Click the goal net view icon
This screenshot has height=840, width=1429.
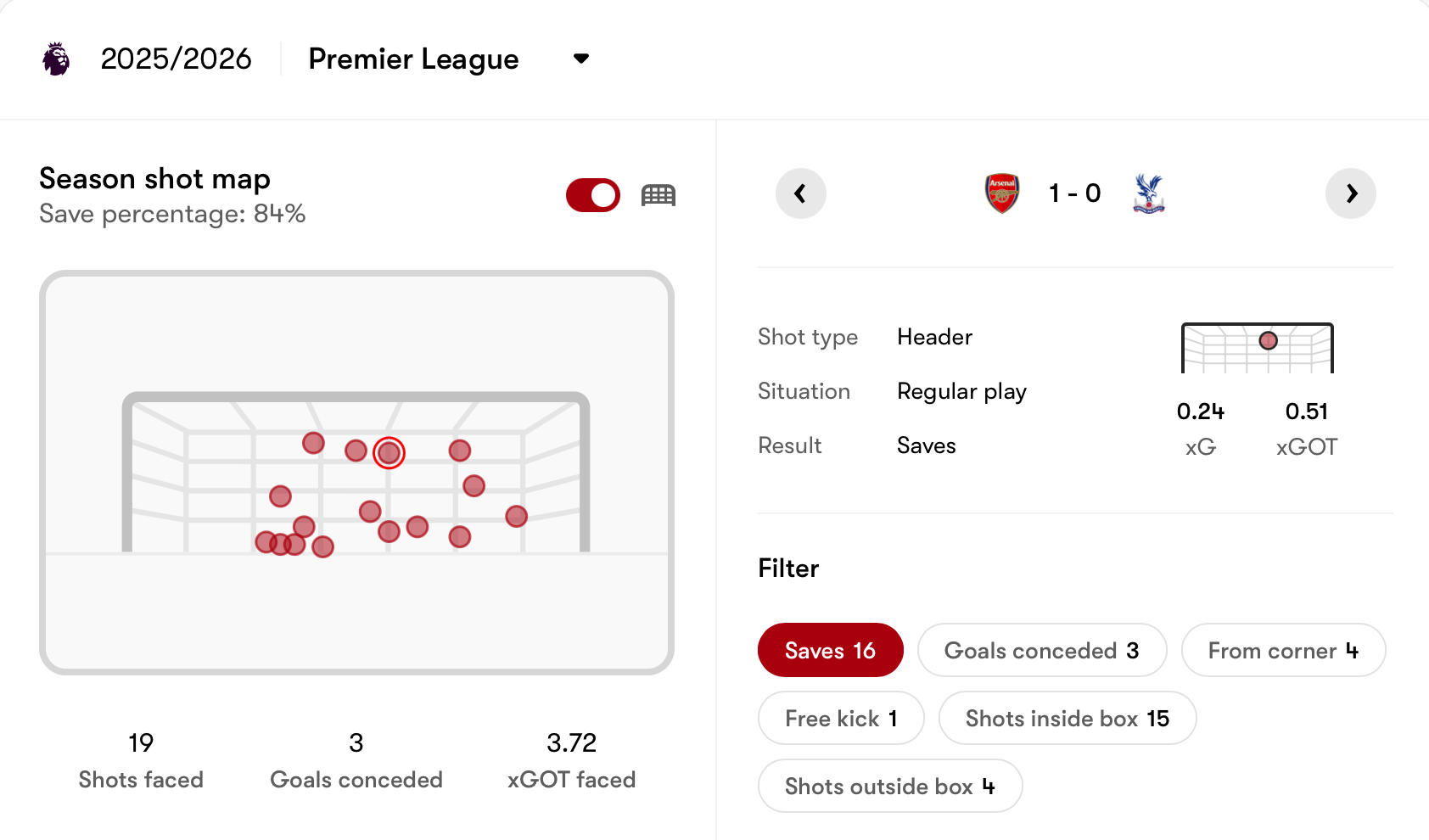658,195
